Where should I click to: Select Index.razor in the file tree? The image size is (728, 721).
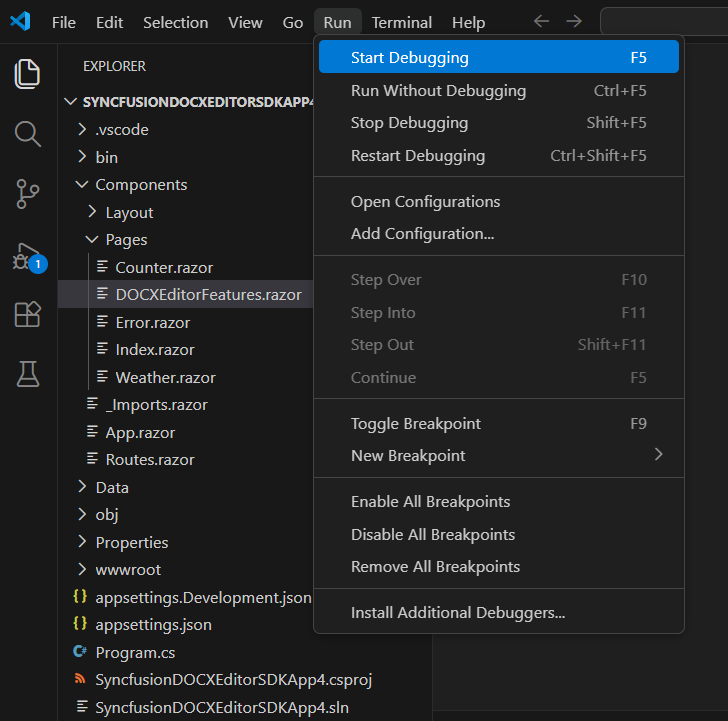tap(154, 350)
